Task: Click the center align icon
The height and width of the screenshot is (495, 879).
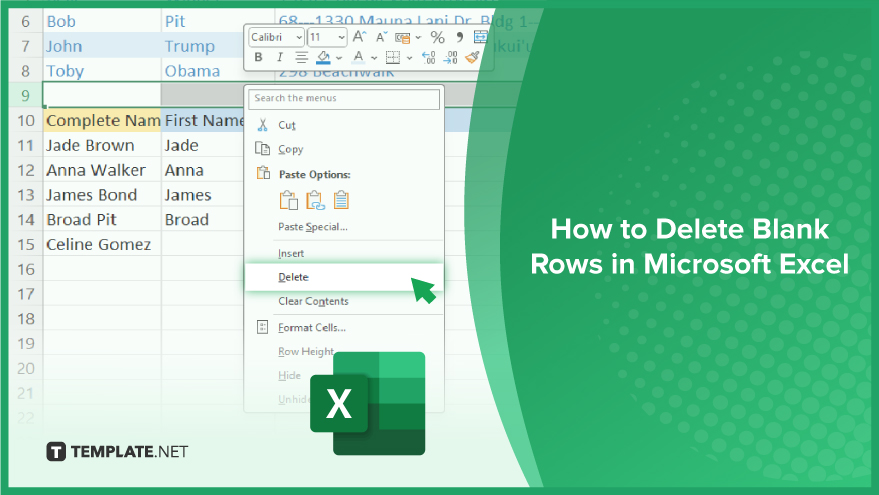Action: (301, 57)
